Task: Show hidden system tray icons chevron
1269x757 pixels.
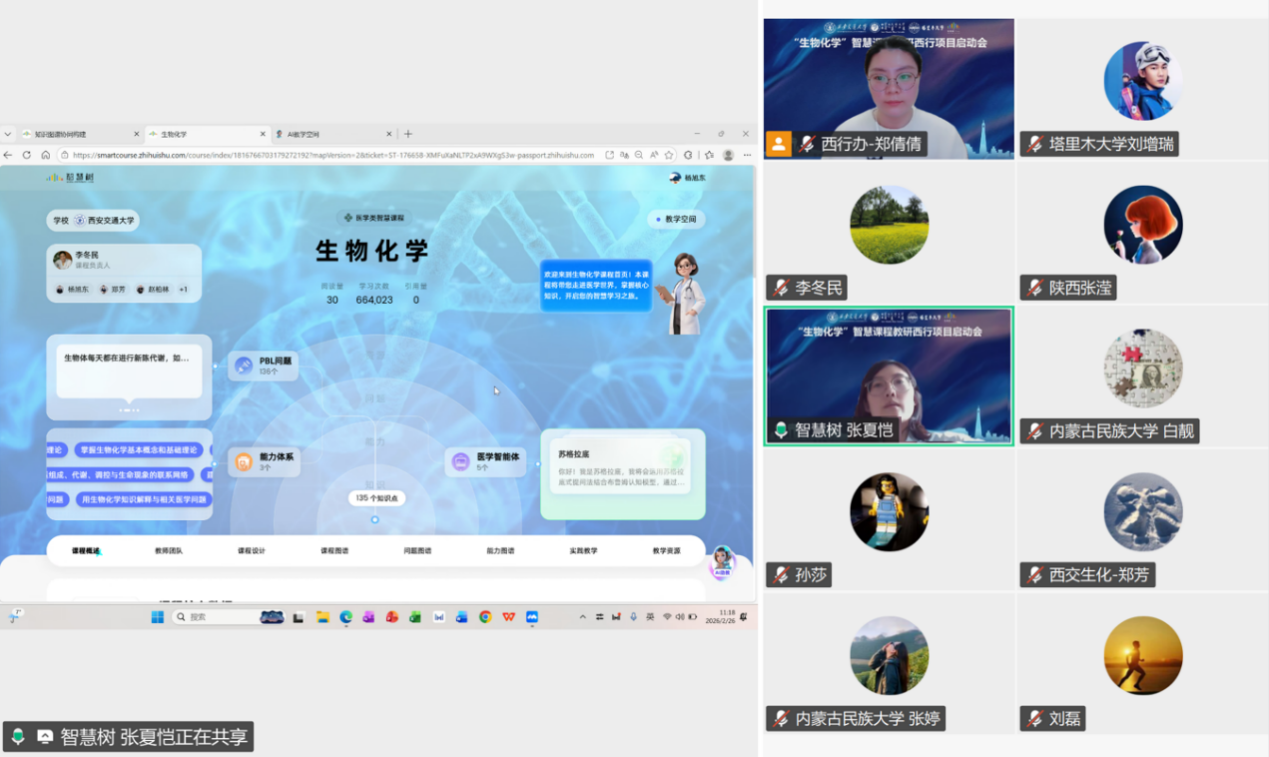Action: pos(583,617)
